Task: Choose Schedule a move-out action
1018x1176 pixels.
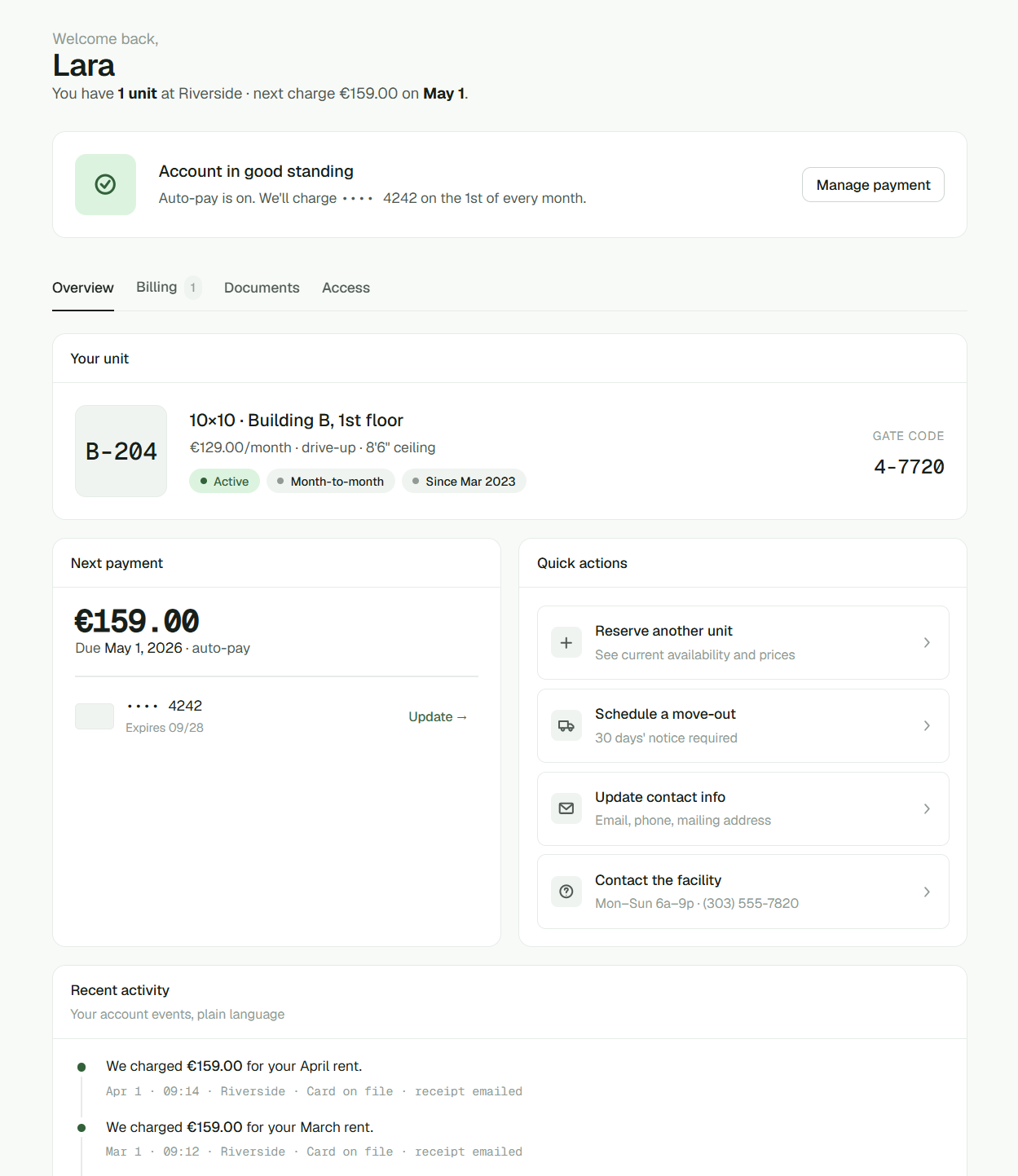Action: [x=743, y=725]
